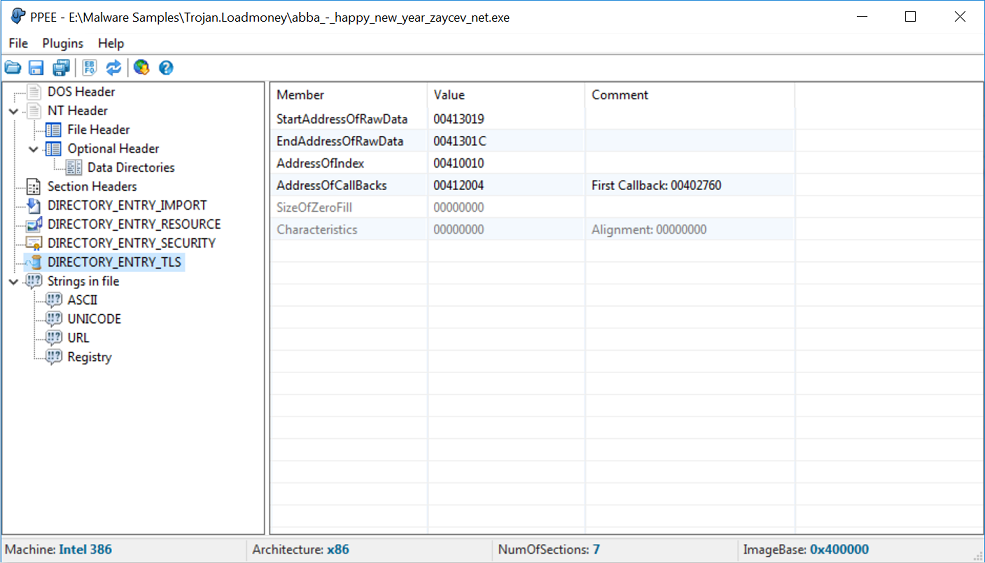Show ASCII strings list

(82, 300)
